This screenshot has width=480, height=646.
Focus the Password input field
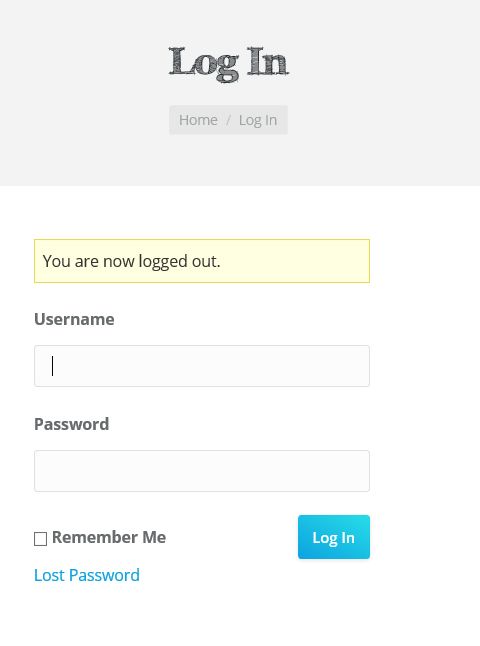202,471
